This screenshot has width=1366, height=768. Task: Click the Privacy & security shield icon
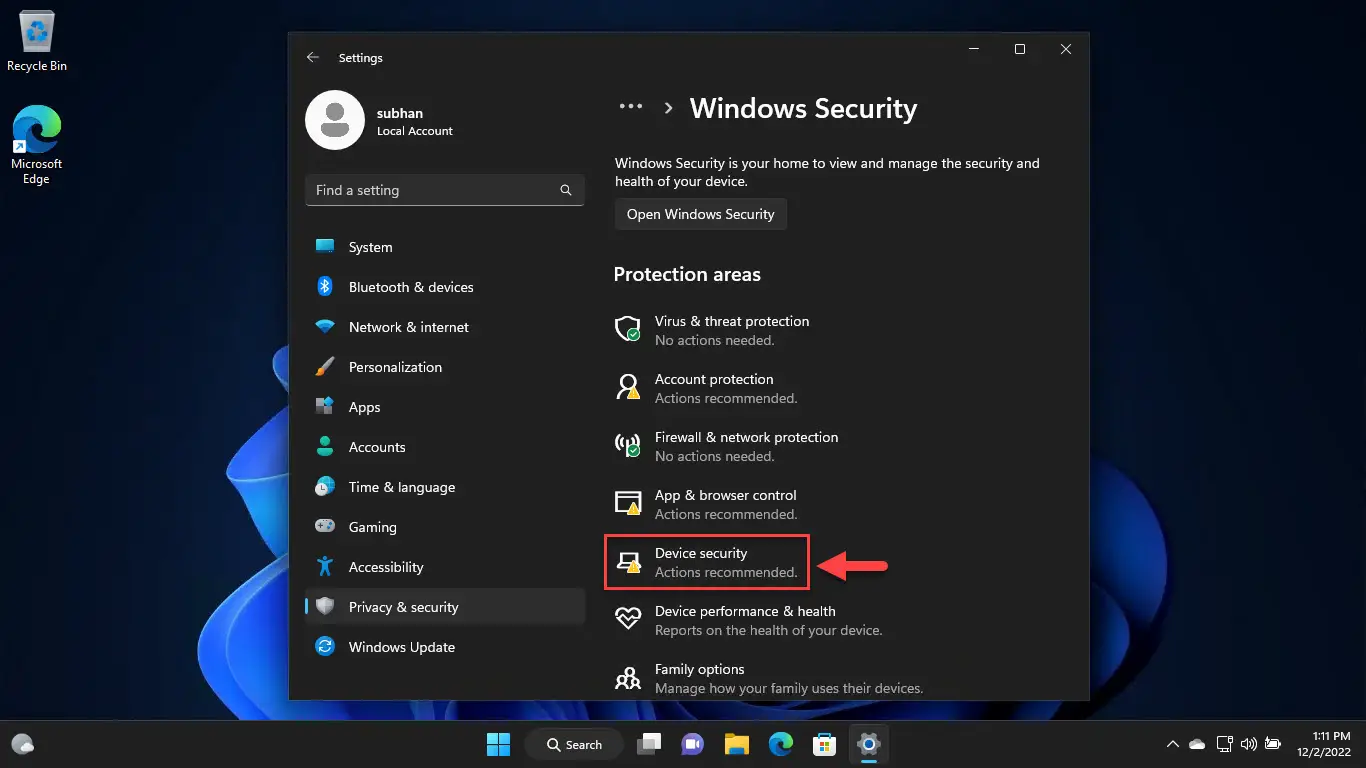tap(325, 606)
